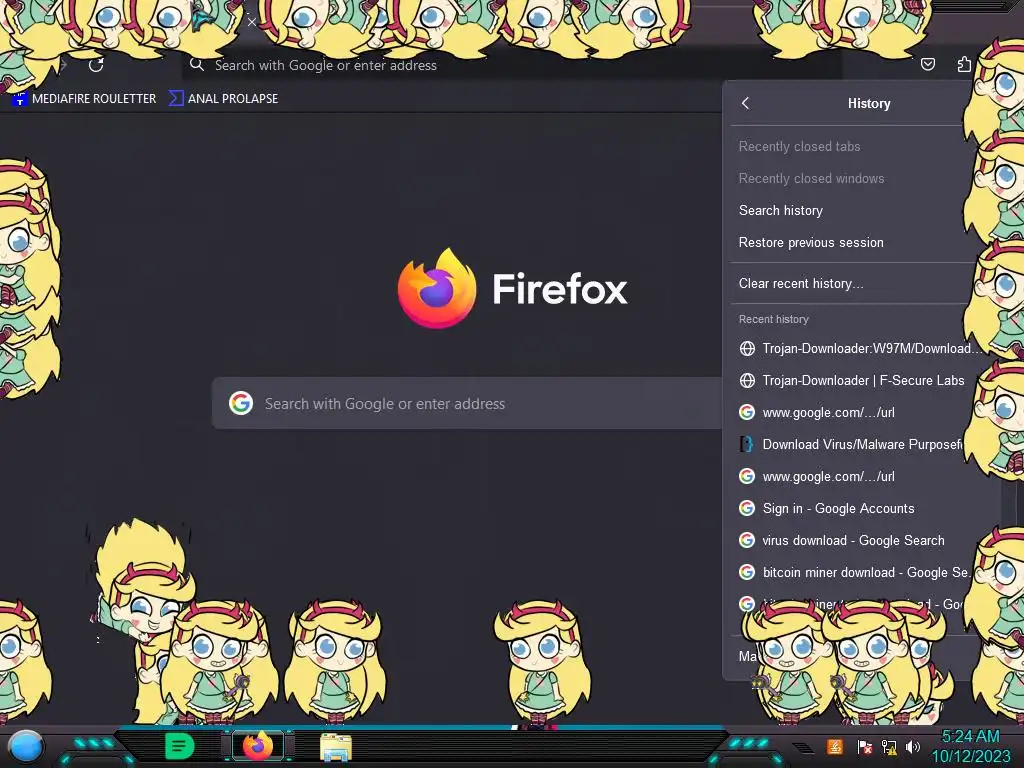This screenshot has width=1024, height=768.
Task: Open bitcoin miner download history entry
Action: [x=852, y=572]
